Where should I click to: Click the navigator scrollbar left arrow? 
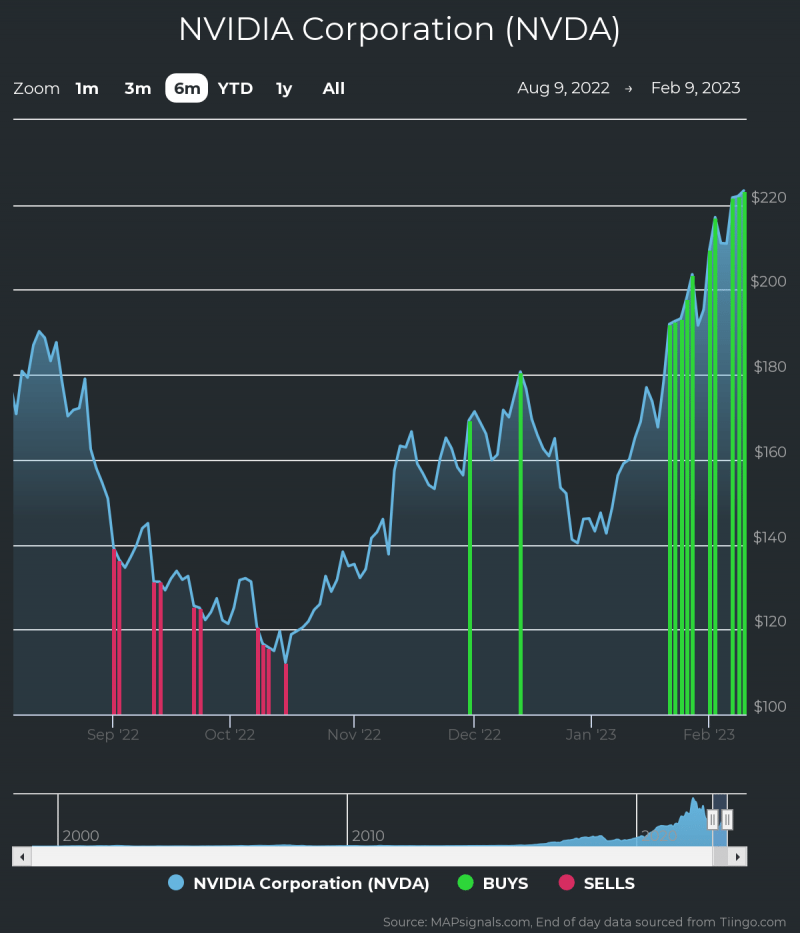pyautogui.click(x=22, y=857)
